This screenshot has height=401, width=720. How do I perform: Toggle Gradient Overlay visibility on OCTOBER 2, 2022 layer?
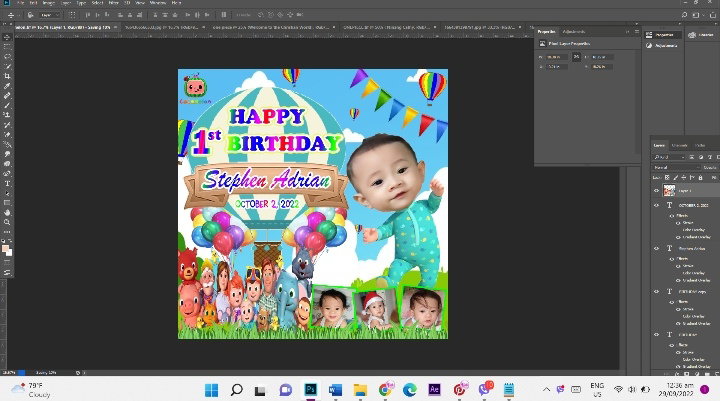678,237
